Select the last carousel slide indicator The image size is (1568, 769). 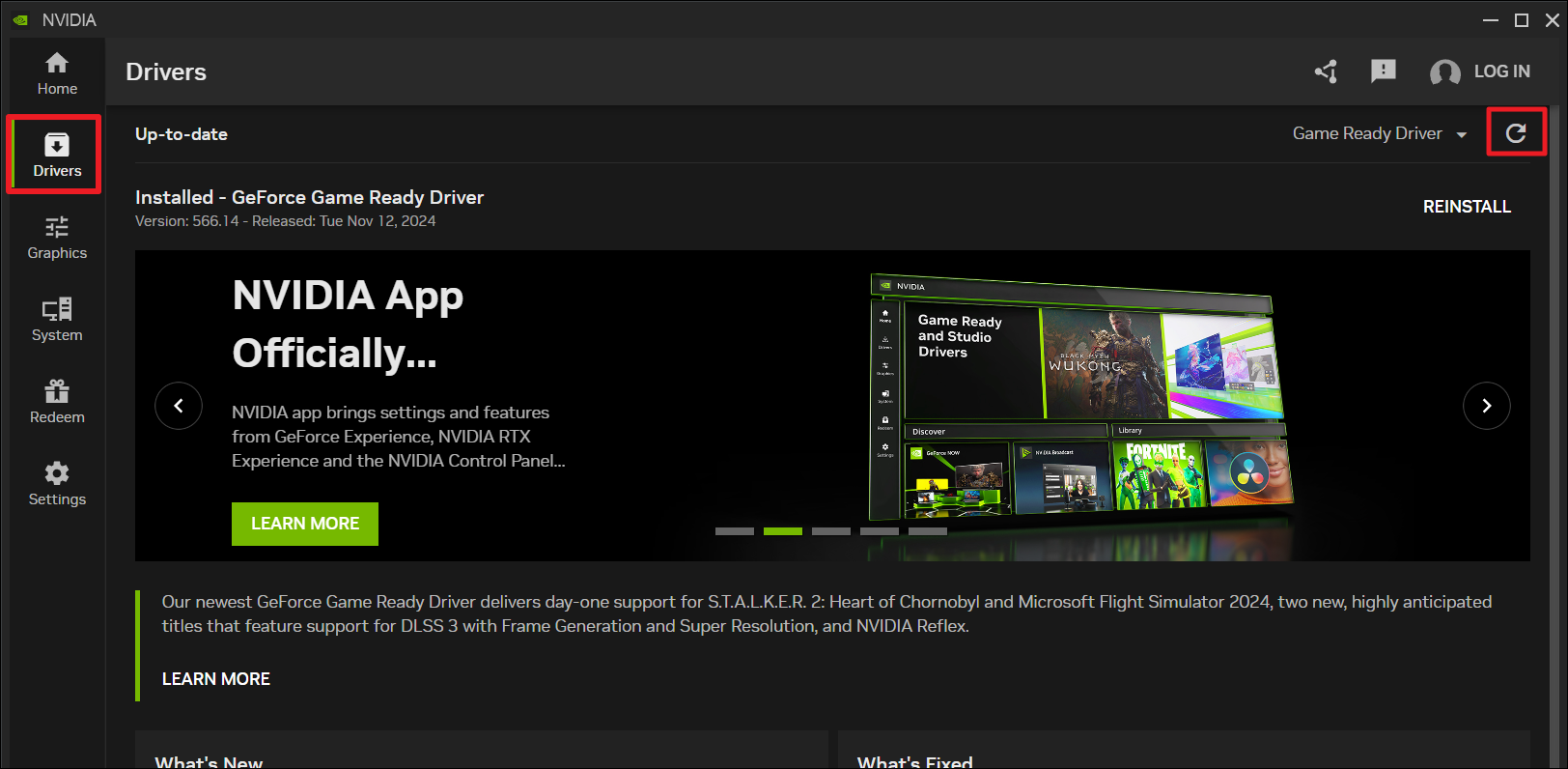(x=927, y=531)
